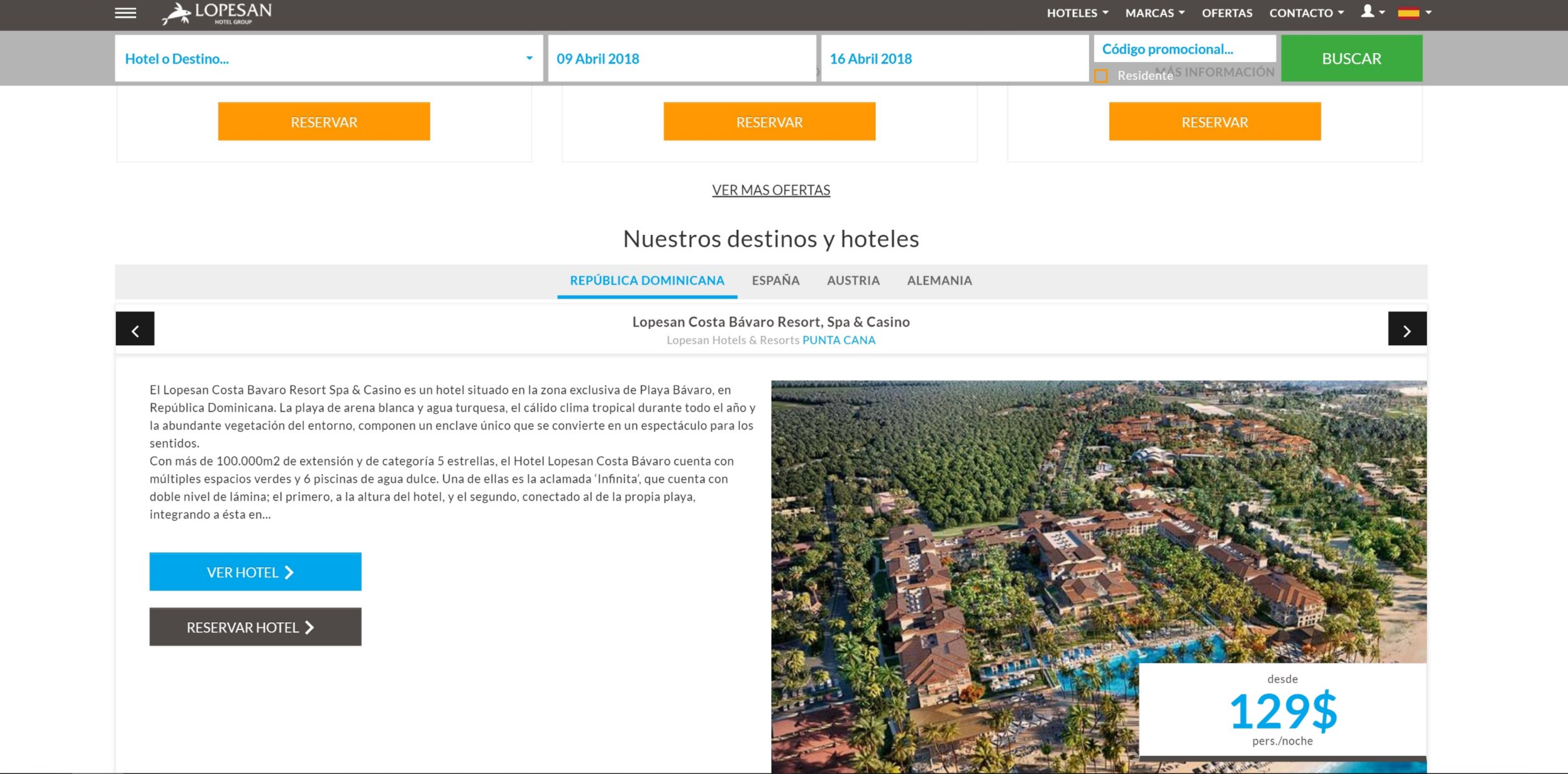
Task: Open the OFERTAS menu item
Action: (1227, 13)
